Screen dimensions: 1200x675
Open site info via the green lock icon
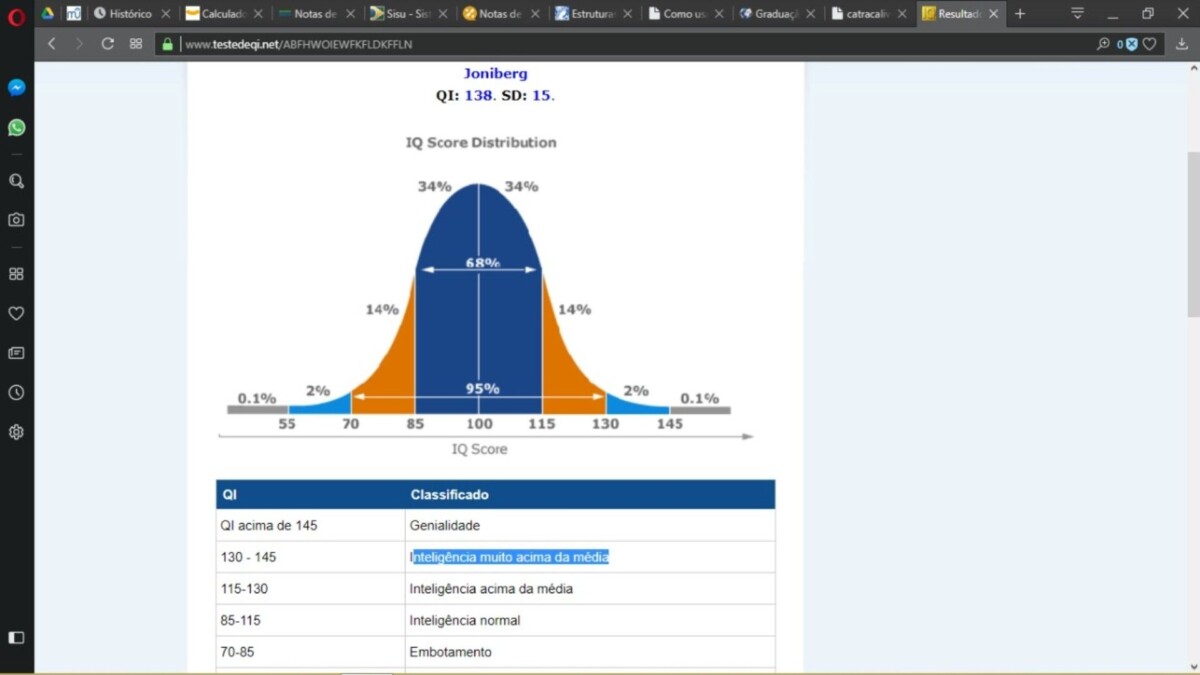pyautogui.click(x=166, y=44)
